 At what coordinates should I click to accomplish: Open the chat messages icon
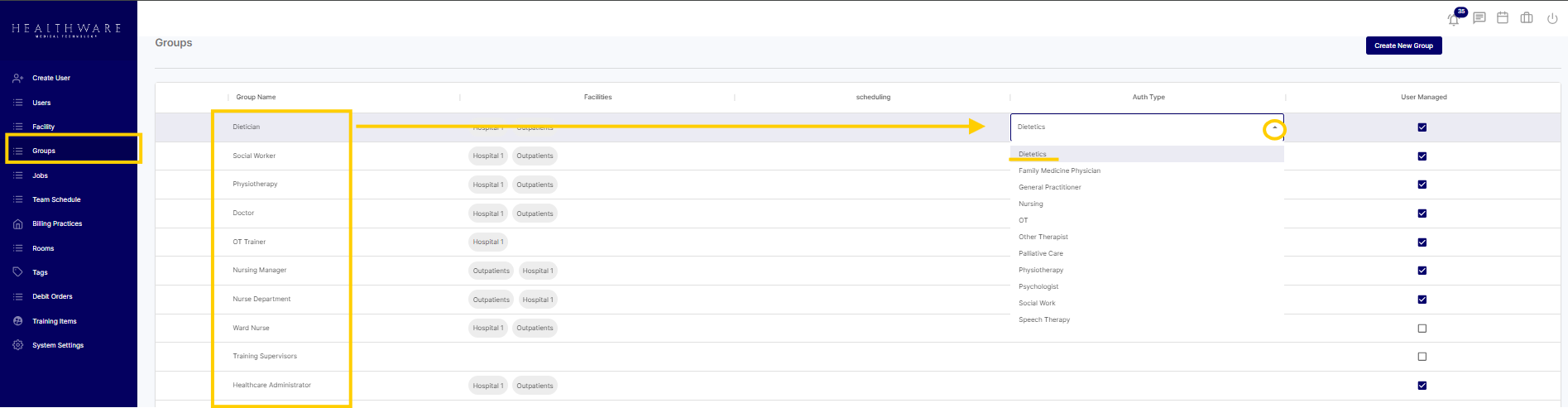(1479, 18)
